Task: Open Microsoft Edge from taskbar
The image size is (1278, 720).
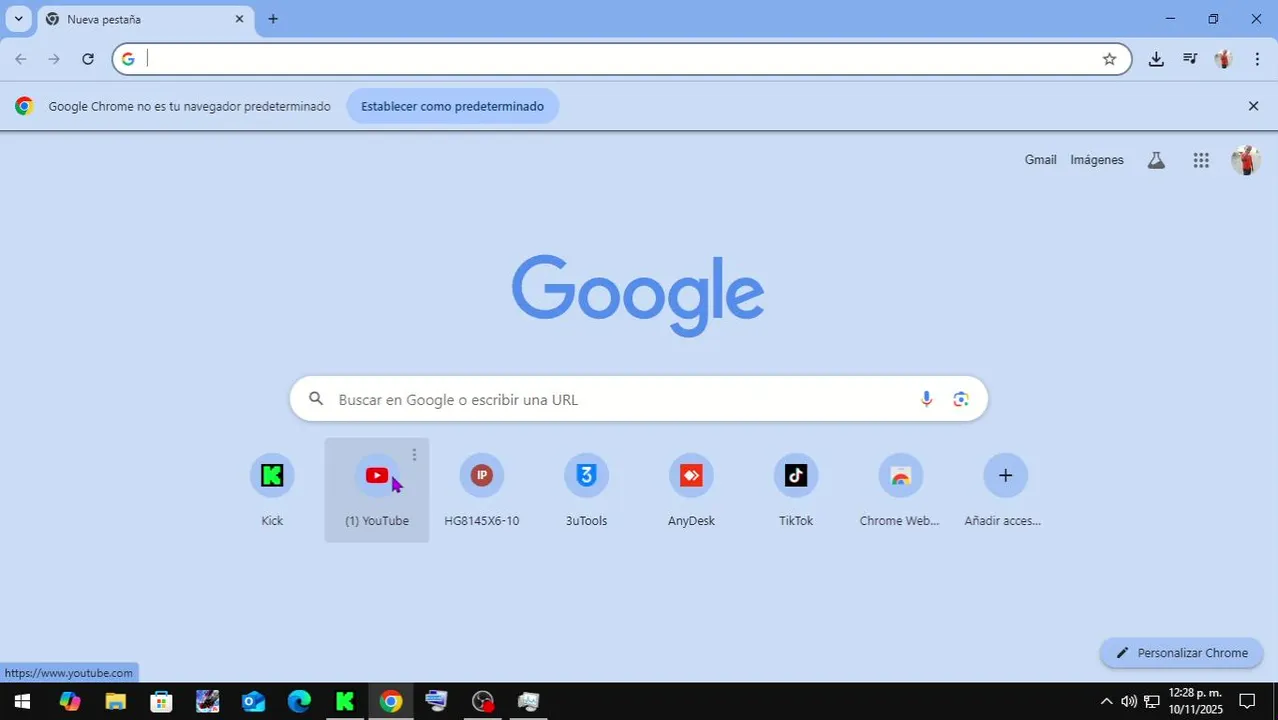Action: pyautogui.click(x=299, y=701)
